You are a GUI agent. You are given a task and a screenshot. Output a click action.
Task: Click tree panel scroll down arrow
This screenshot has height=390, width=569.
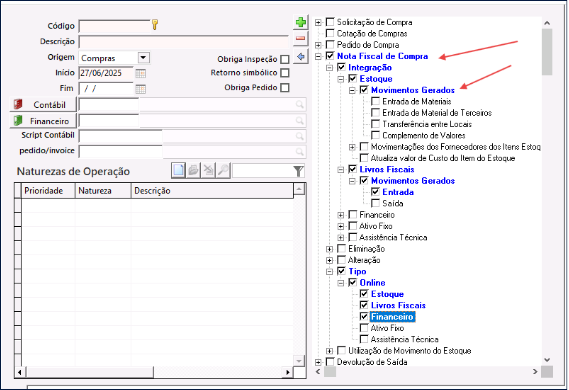tap(547, 360)
